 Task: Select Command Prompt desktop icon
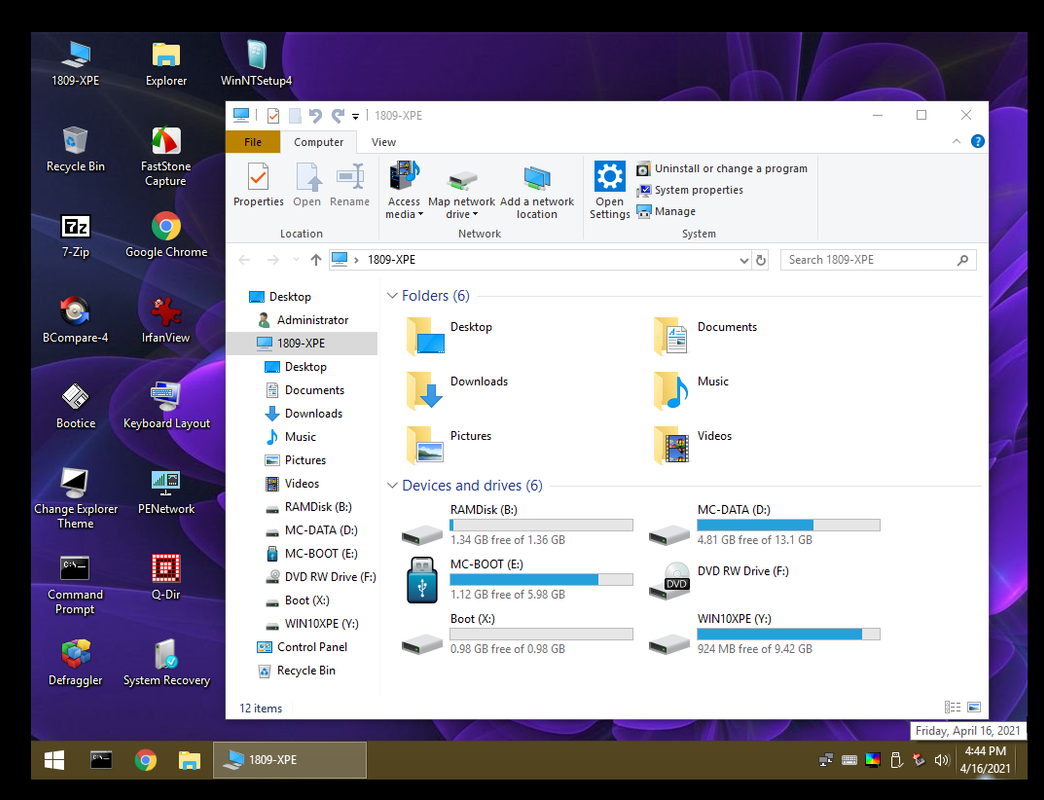point(75,584)
